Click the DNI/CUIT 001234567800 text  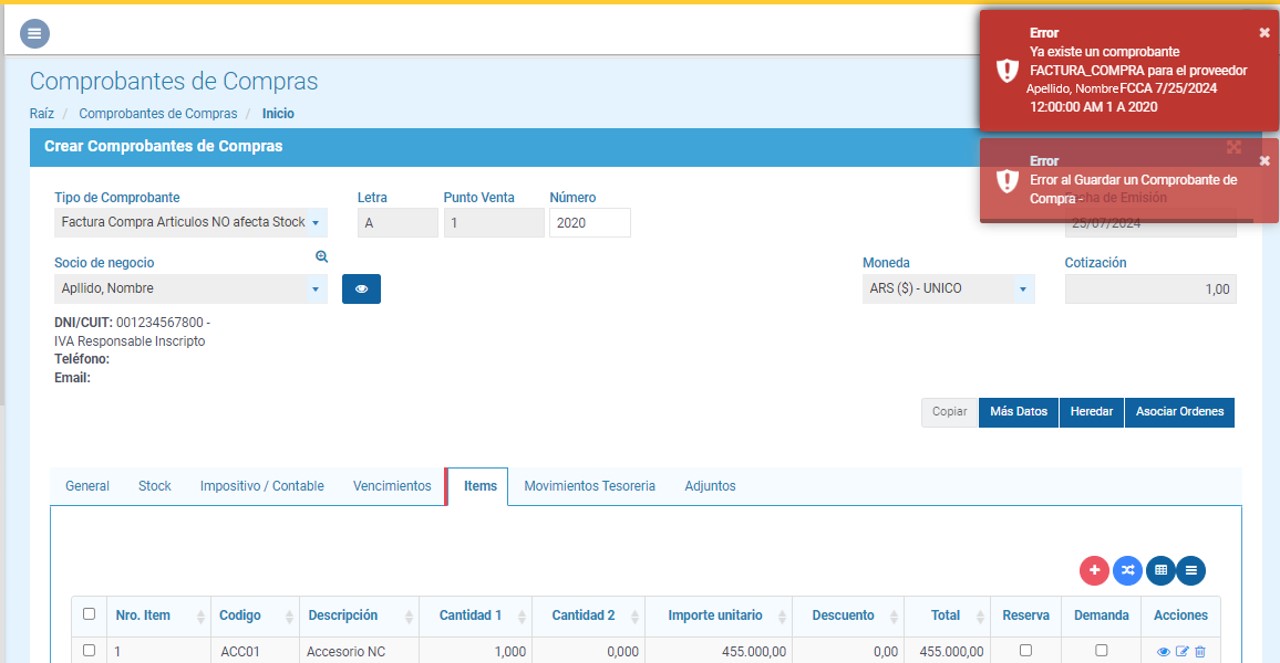(132, 323)
